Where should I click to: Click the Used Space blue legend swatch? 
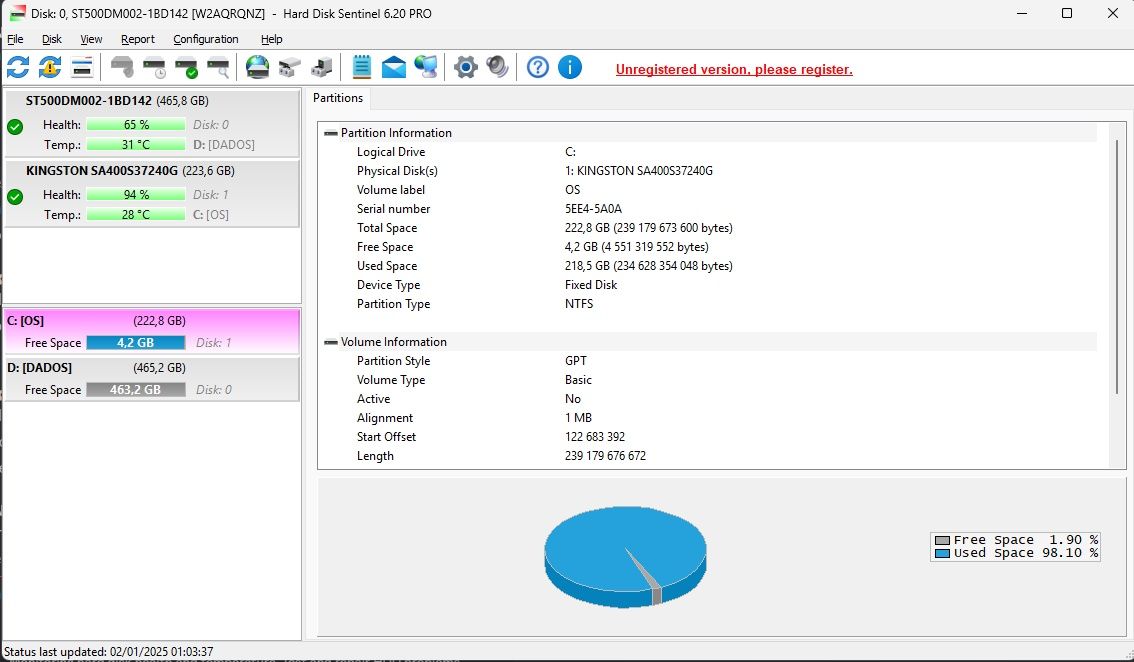(942, 553)
